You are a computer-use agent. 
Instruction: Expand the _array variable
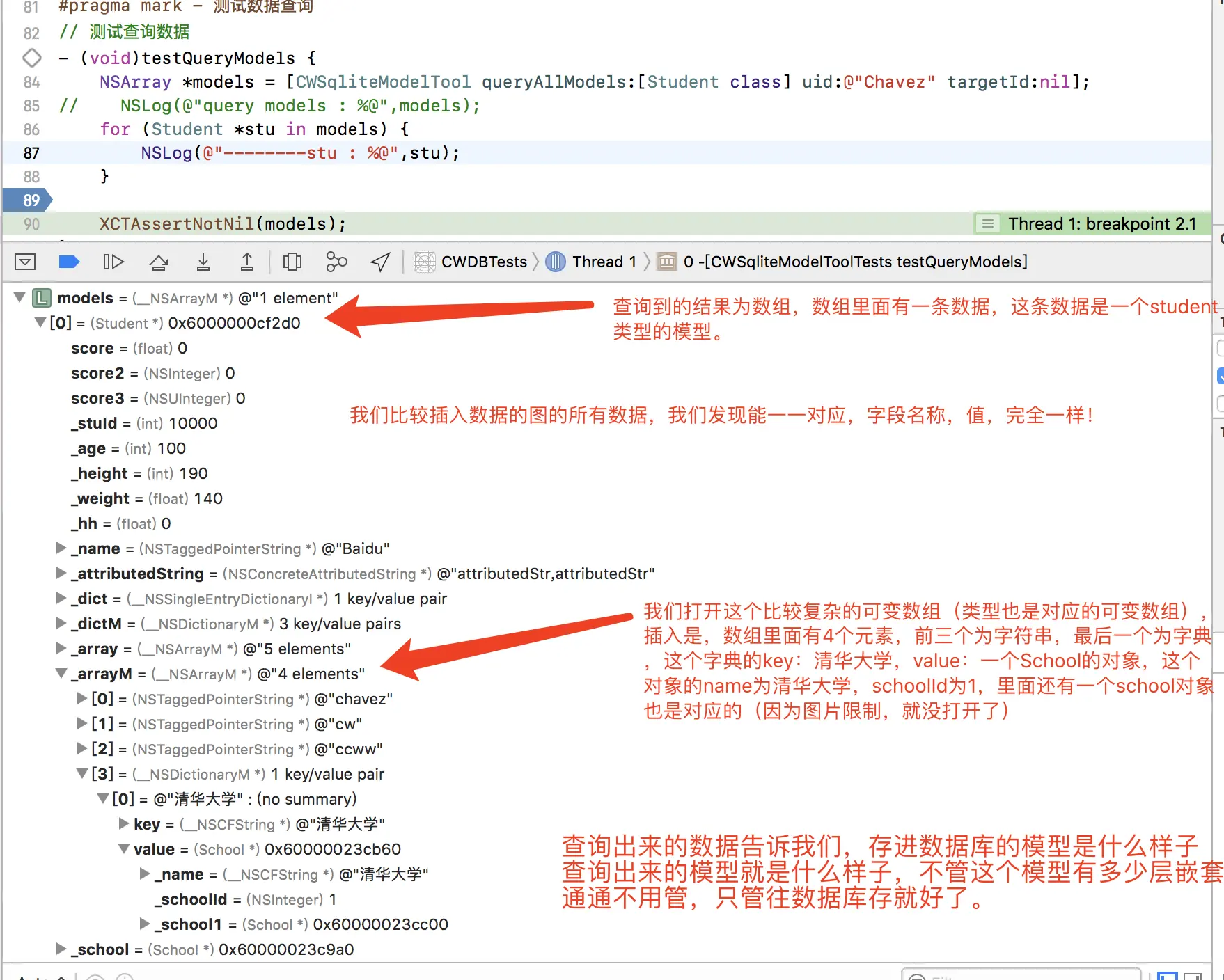61,649
